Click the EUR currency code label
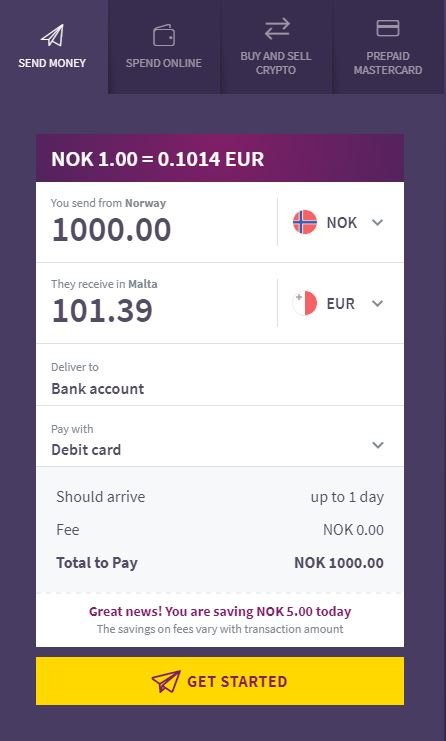446x741 pixels. tap(341, 303)
